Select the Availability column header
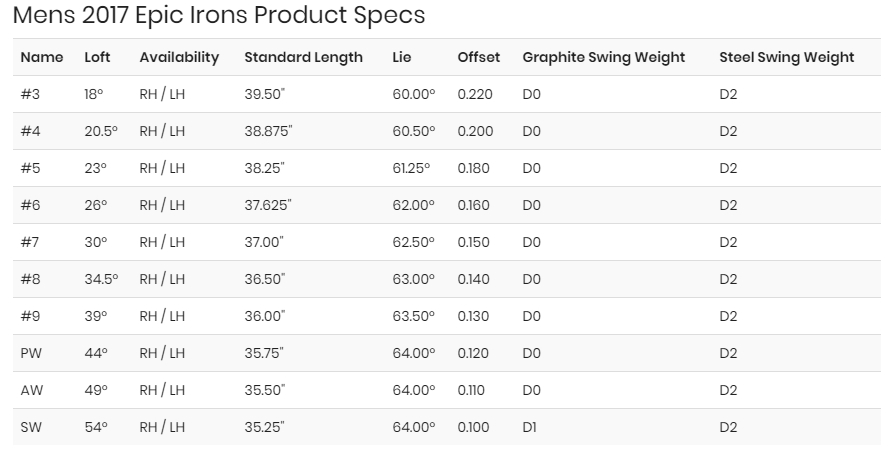892x471 pixels. click(x=179, y=58)
